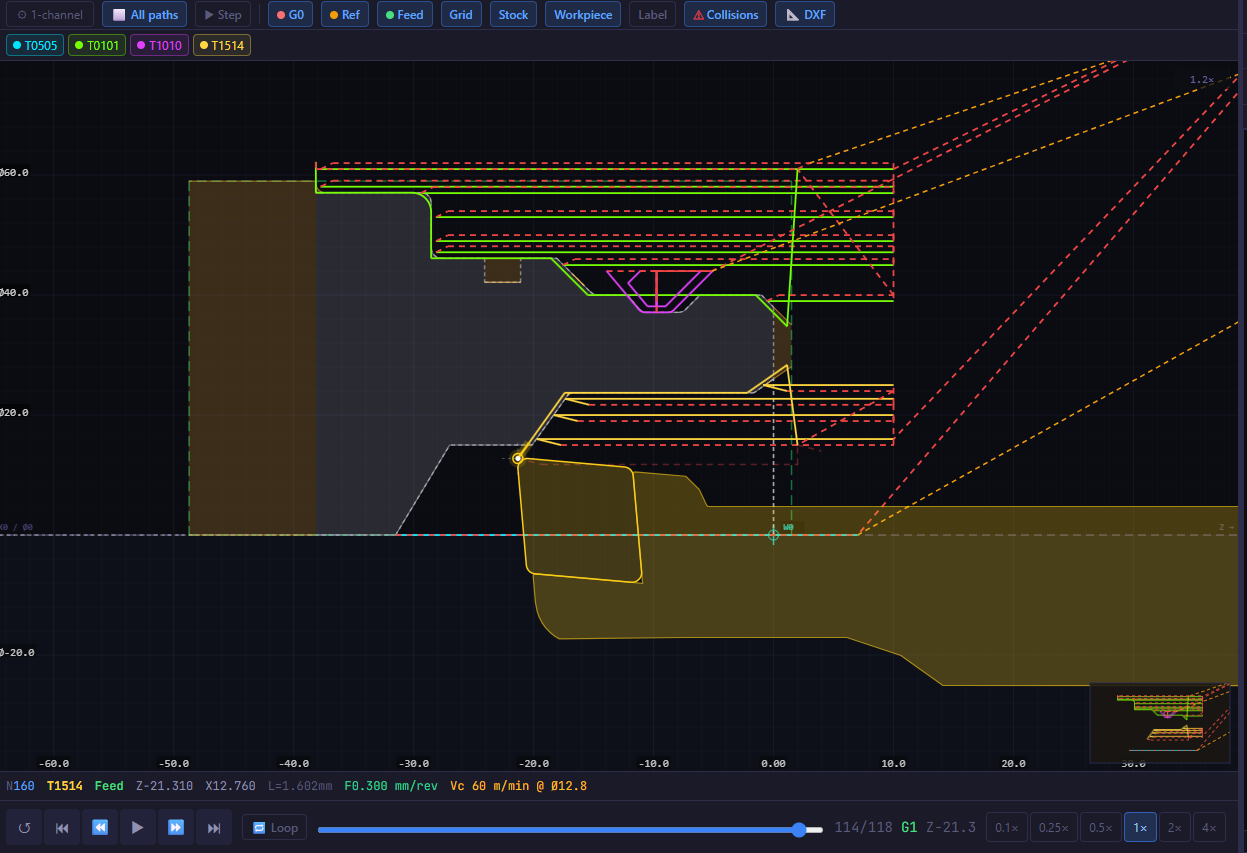Jump to the first step
Image resolution: width=1247 pixels, height=853 pixels.
[x=62, y=828]
